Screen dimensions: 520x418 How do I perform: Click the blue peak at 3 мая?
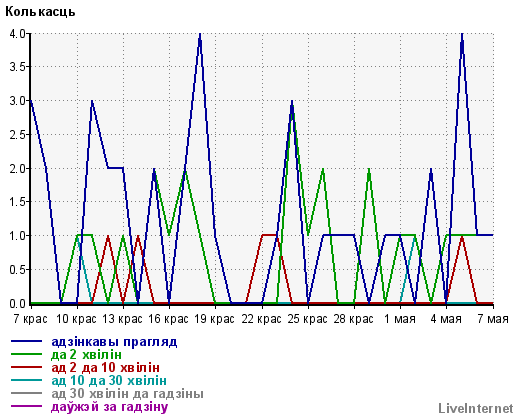tap(431, 169)
